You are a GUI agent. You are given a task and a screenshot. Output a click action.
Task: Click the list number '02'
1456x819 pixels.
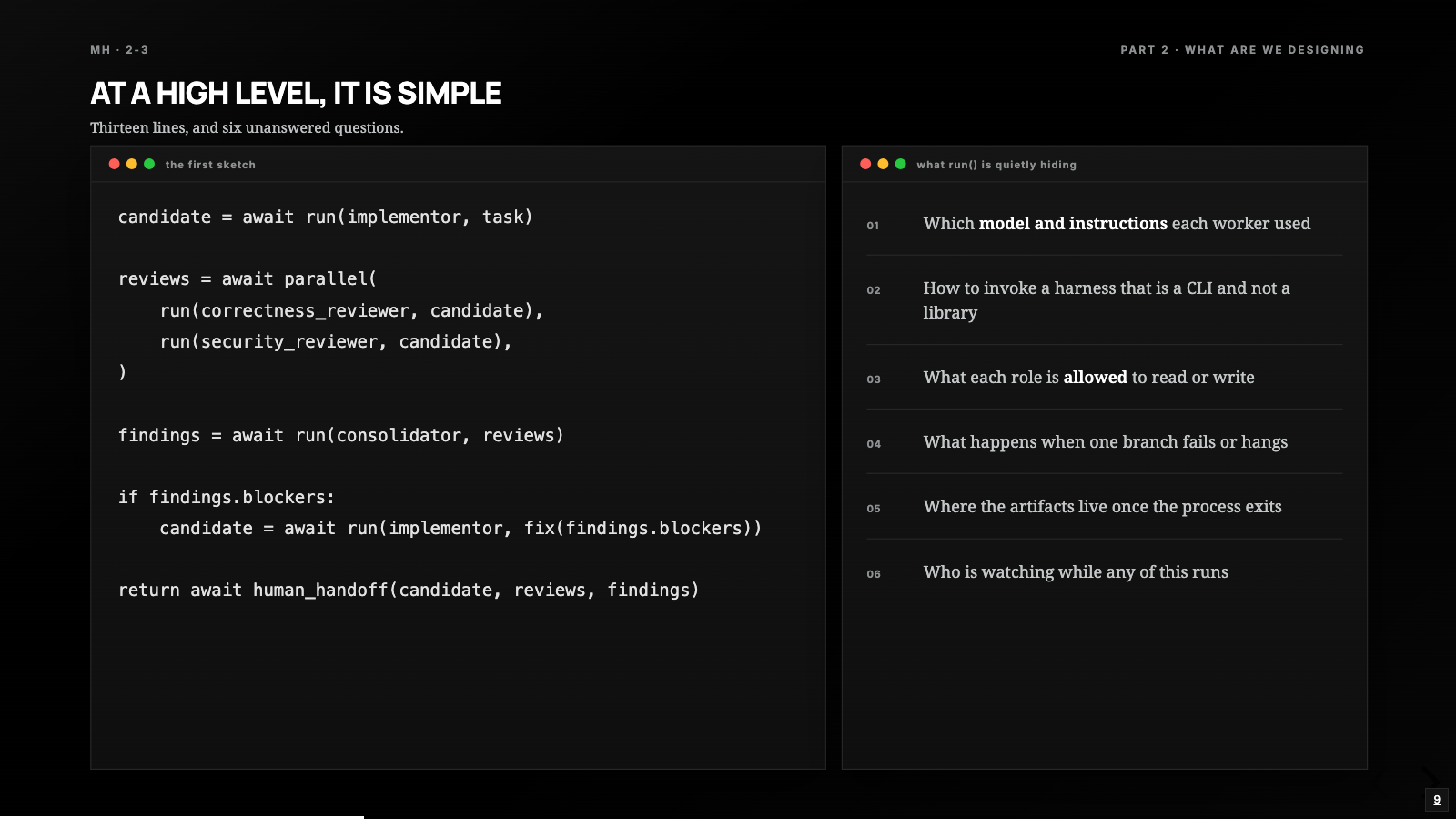pos(874,290)
